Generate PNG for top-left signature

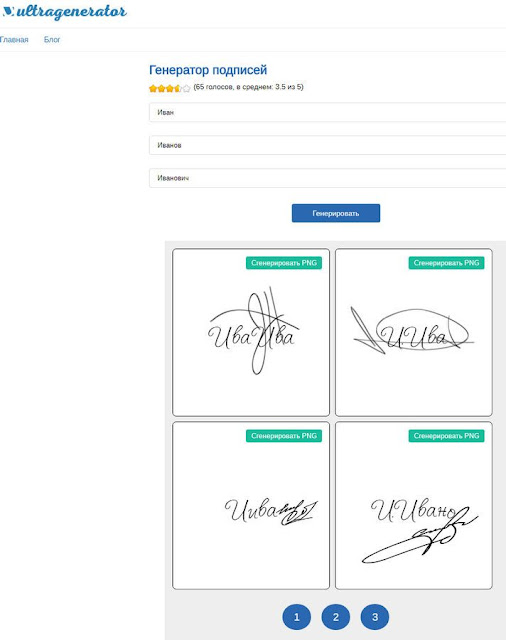(x=284, y=263)
